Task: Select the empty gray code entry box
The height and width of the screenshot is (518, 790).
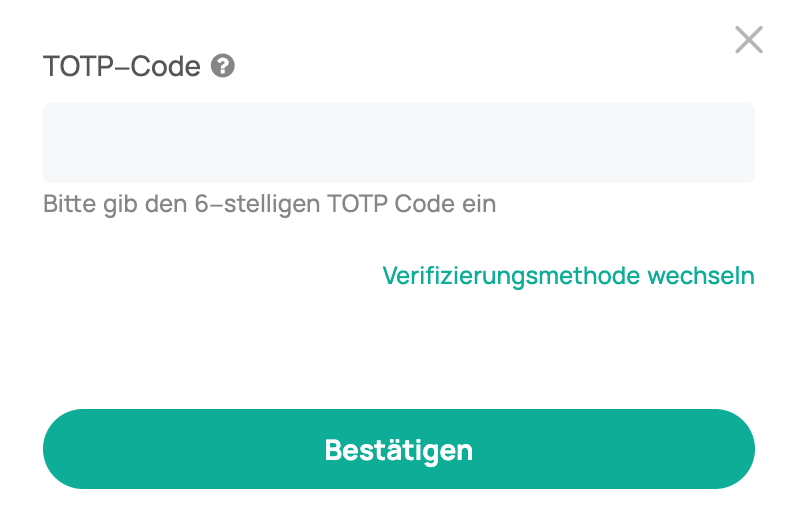Action: pyautogui.click(x=398, y=143)
